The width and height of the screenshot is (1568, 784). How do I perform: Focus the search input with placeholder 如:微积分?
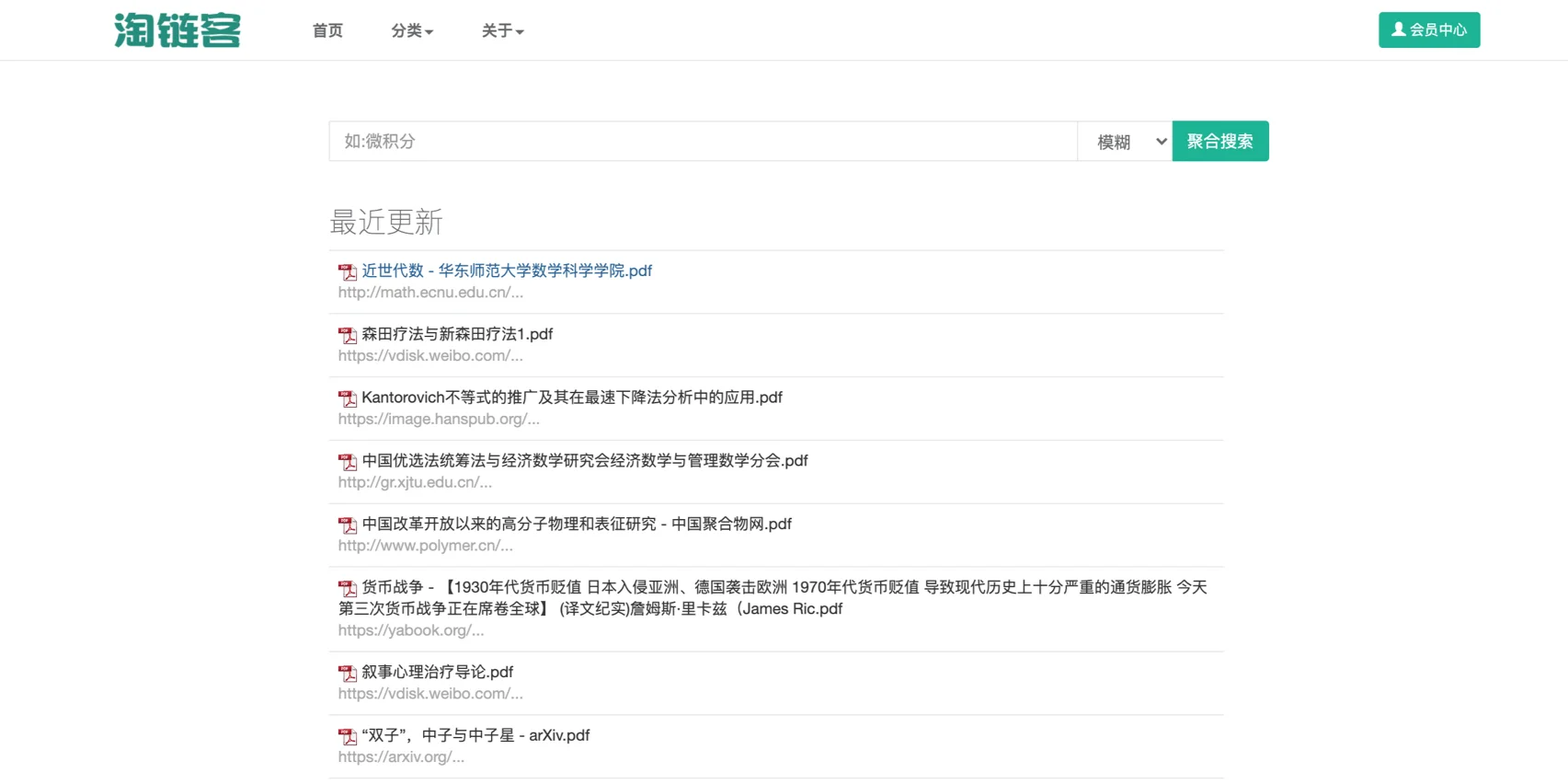tap(704, 141)
